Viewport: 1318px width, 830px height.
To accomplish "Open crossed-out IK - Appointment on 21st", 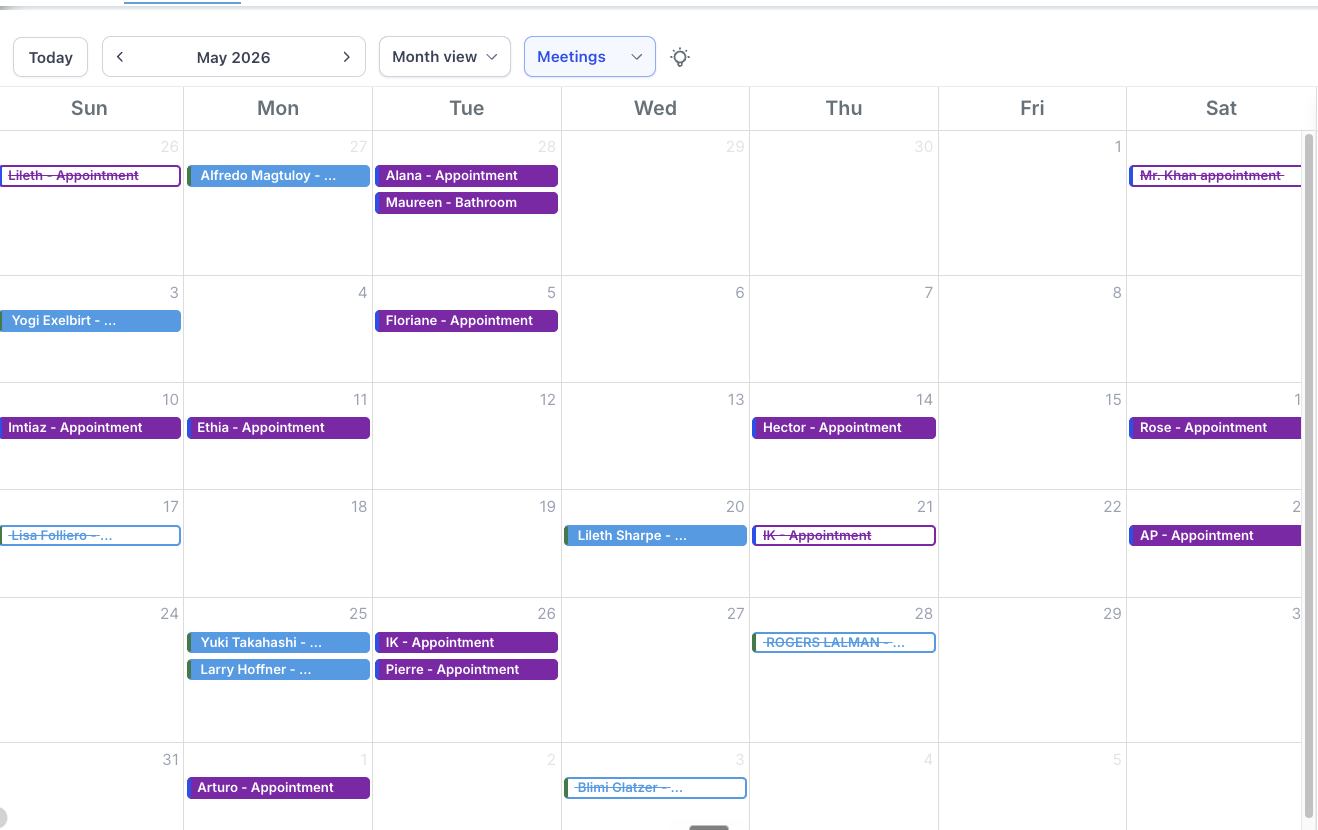I will tap(844, 536).
